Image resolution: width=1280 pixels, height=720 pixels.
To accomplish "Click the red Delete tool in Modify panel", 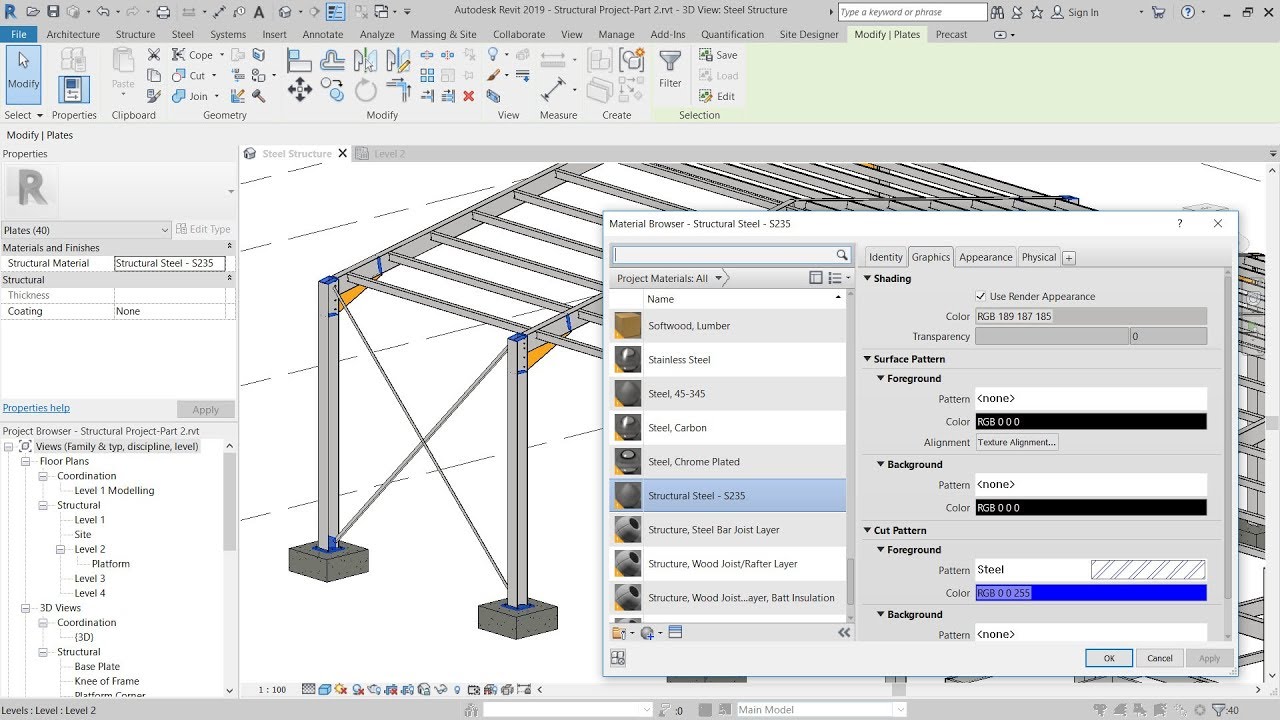I will point(469,96).
